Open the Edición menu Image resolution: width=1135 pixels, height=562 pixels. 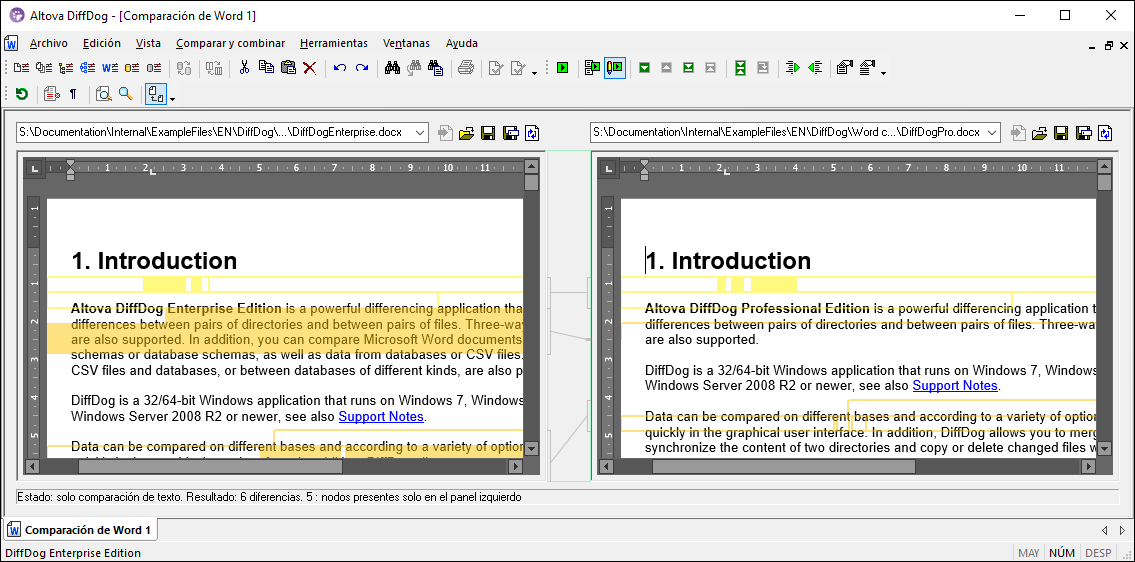click(x=102, y=43)
